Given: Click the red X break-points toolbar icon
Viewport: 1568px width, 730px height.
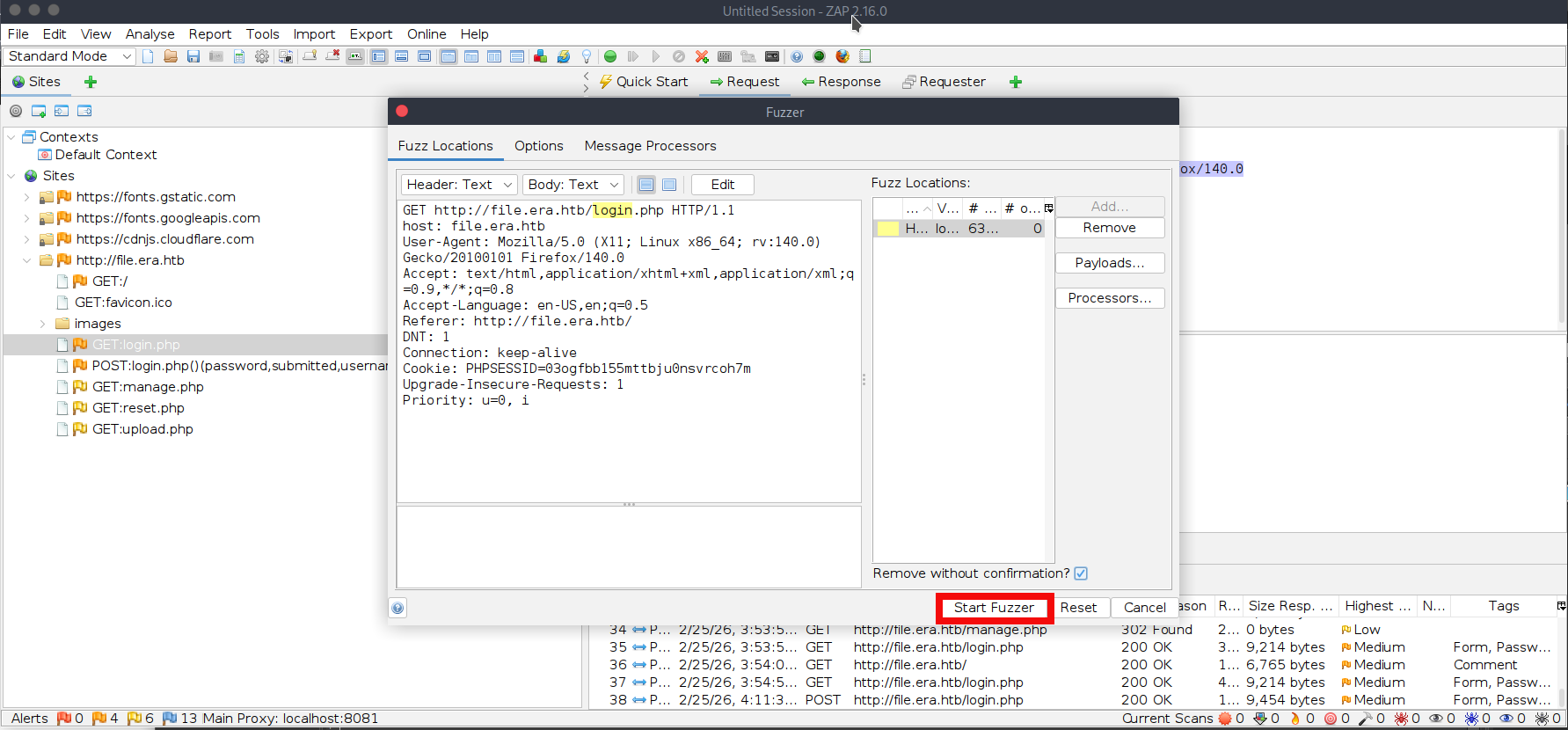Looking at the screenshot, I should (x=702, y=56).
